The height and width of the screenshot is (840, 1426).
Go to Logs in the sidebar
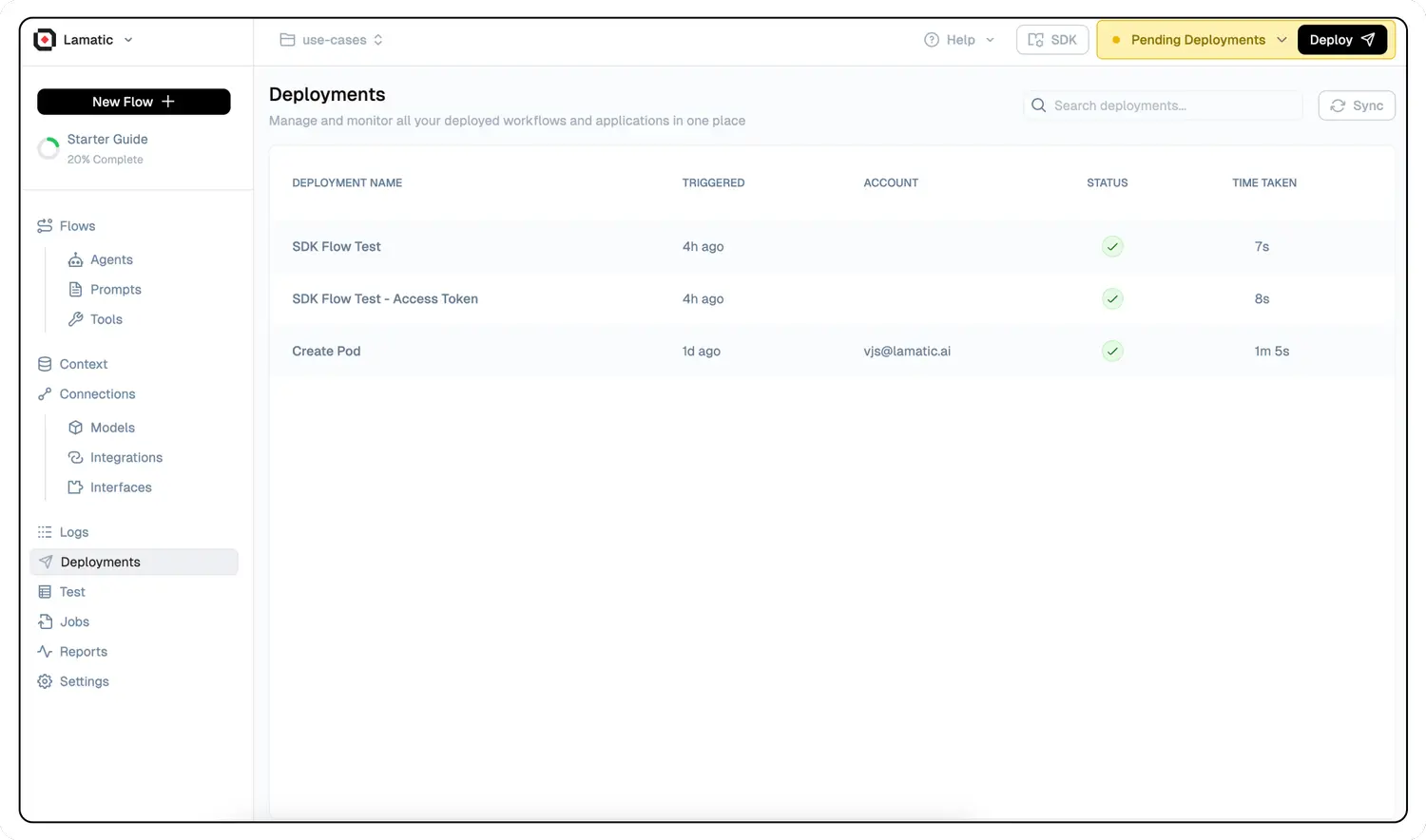(x=74, y=532)
